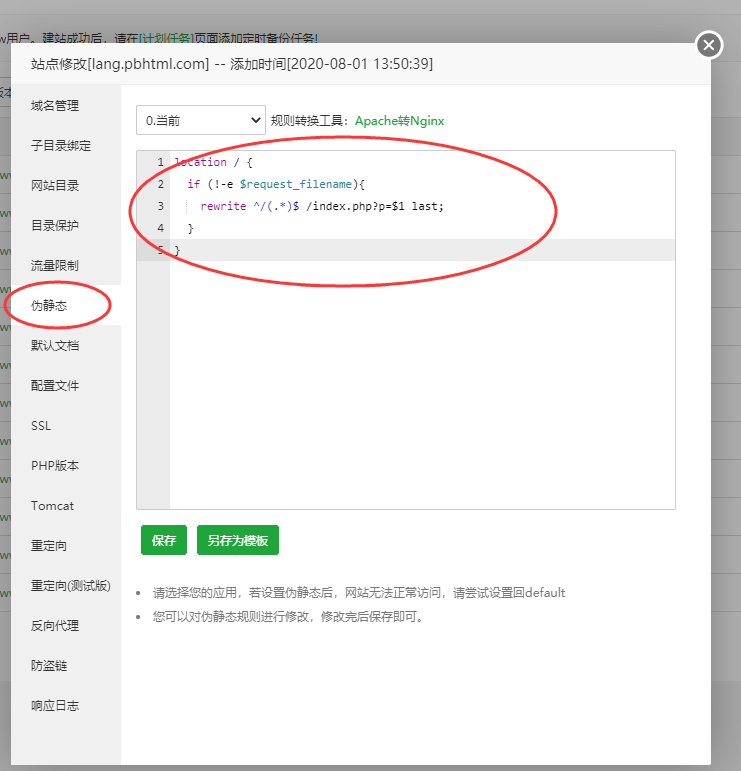Open the 流量限制 settings tab
Screen dimensions: 741x771
coord(55,265)
